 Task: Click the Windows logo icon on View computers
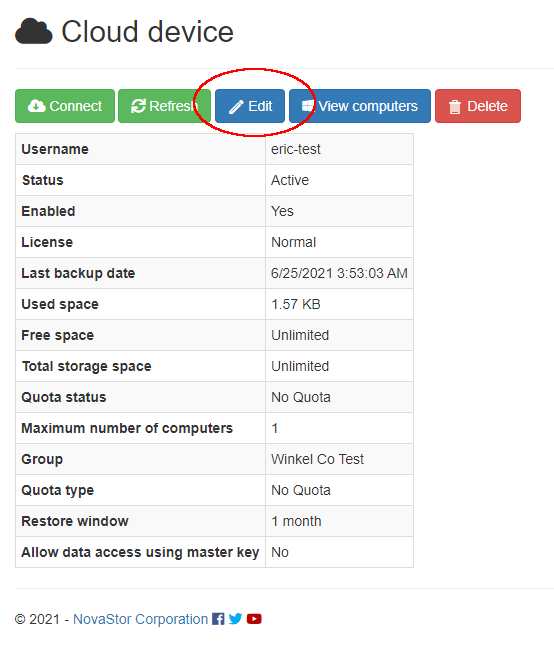click(308, 106)
